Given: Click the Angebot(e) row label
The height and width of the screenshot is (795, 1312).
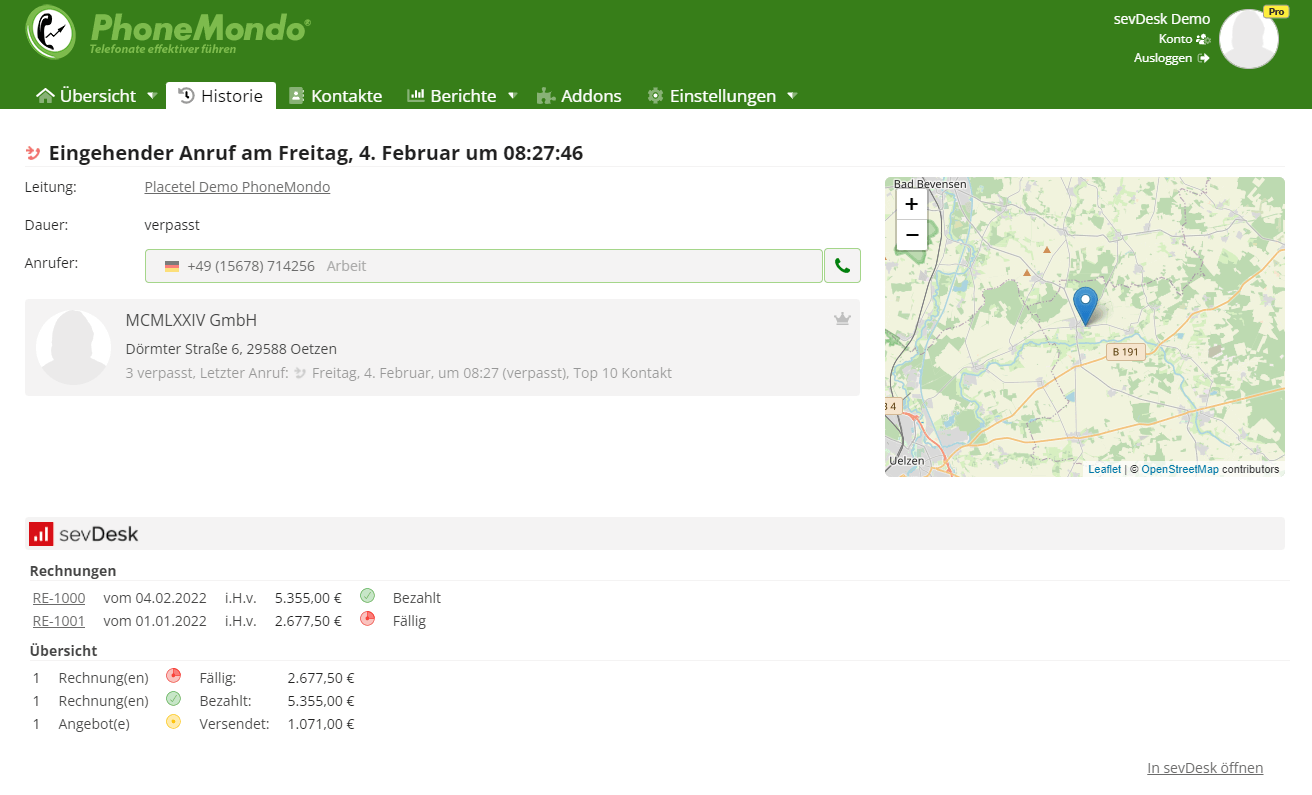Looking at the screenshot, I should 94,724.
